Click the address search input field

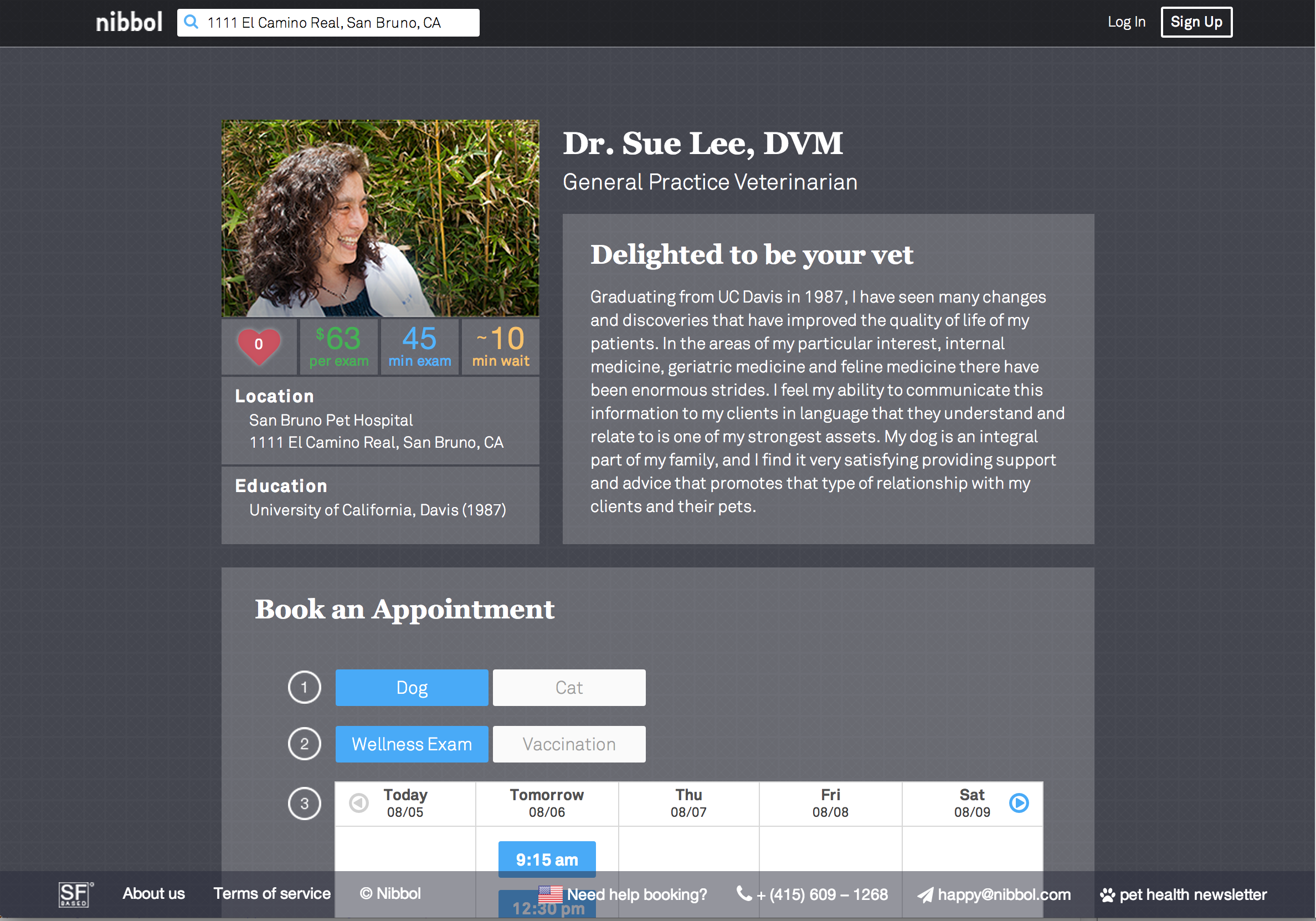pos(338,22)
